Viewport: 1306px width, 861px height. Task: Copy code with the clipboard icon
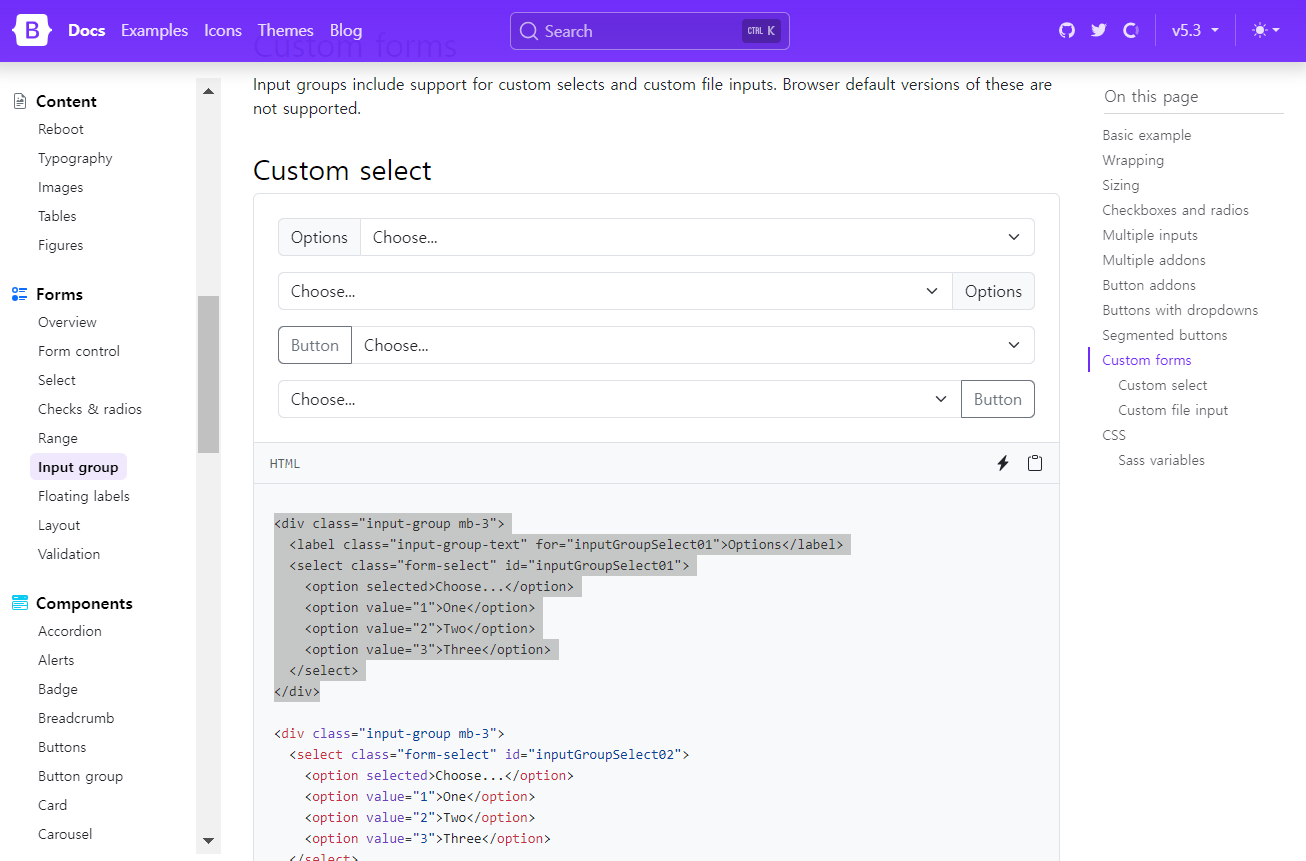(1035, 463)
